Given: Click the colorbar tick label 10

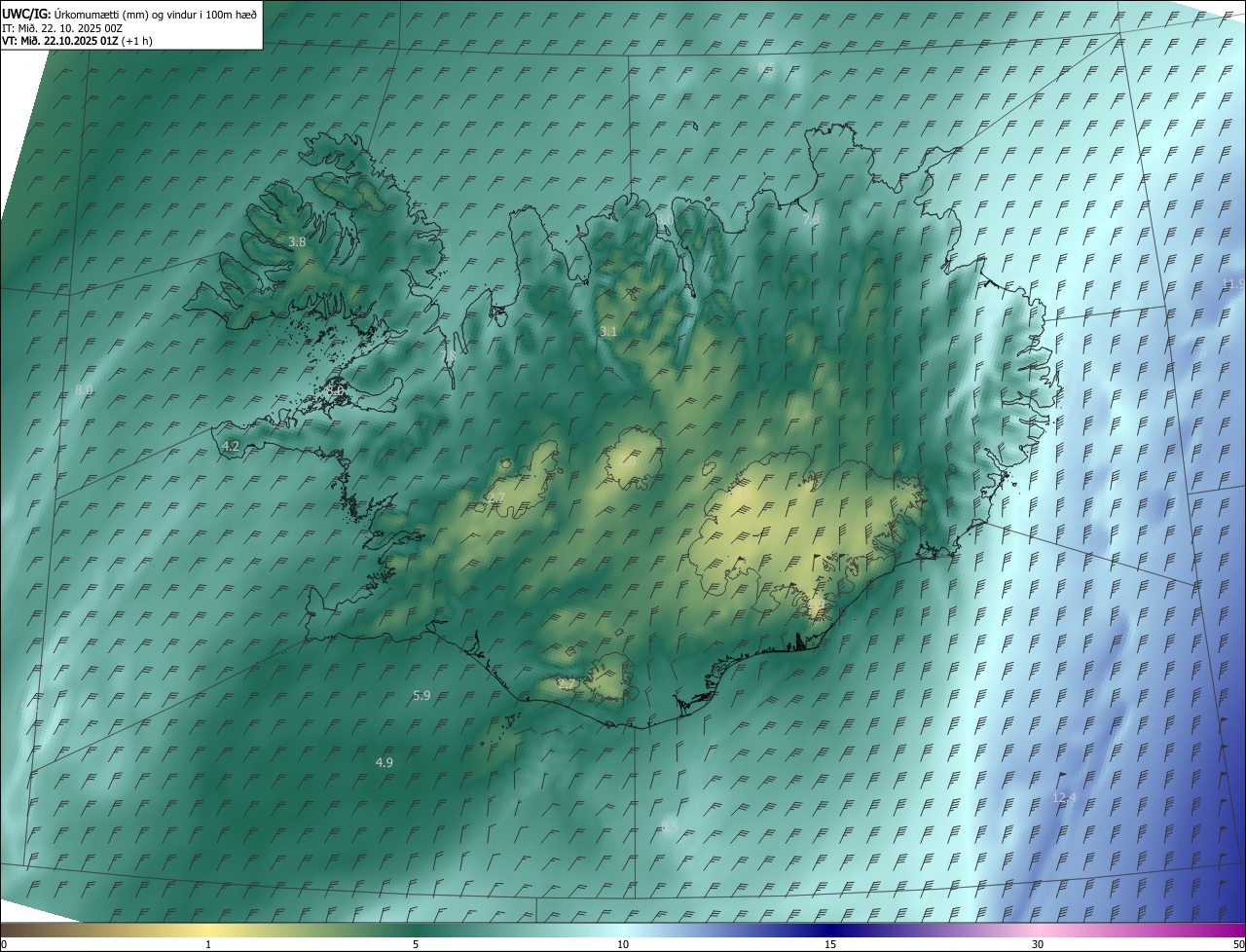Looking at the screenshot, I should click(623, 944).
